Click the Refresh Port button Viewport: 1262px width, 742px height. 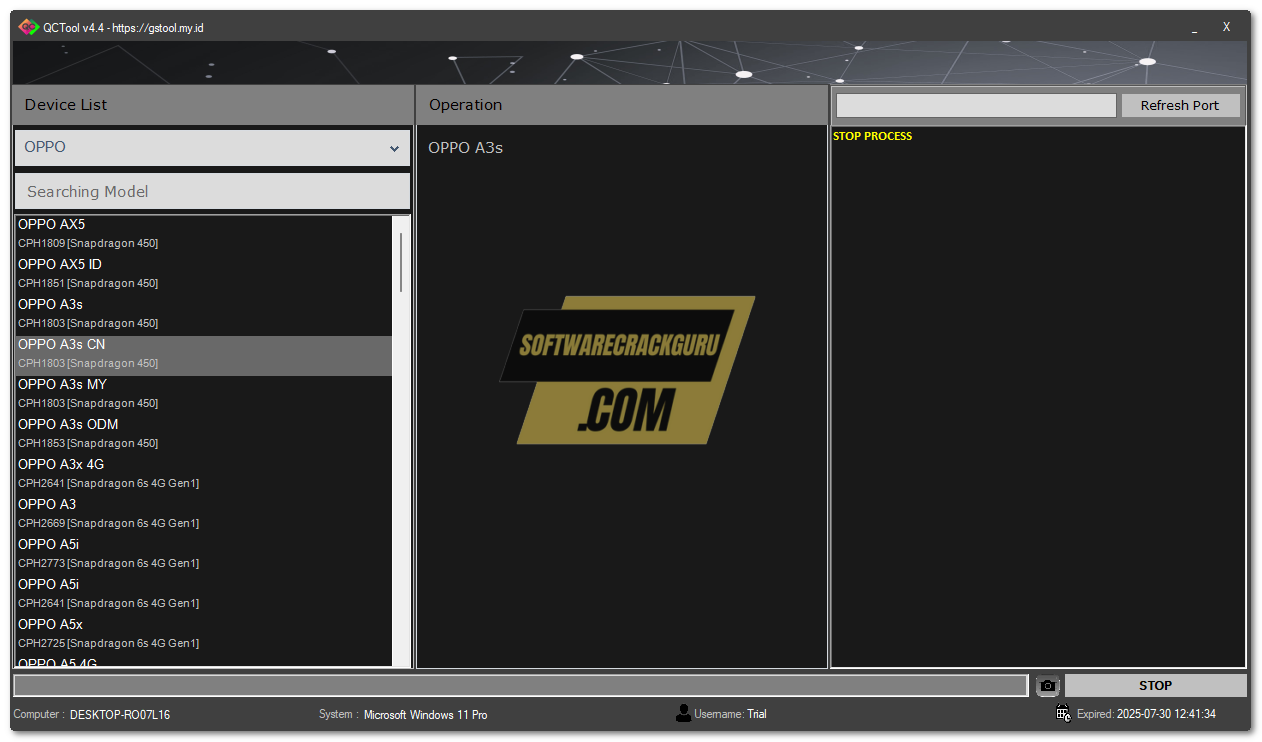point(1180,105)
